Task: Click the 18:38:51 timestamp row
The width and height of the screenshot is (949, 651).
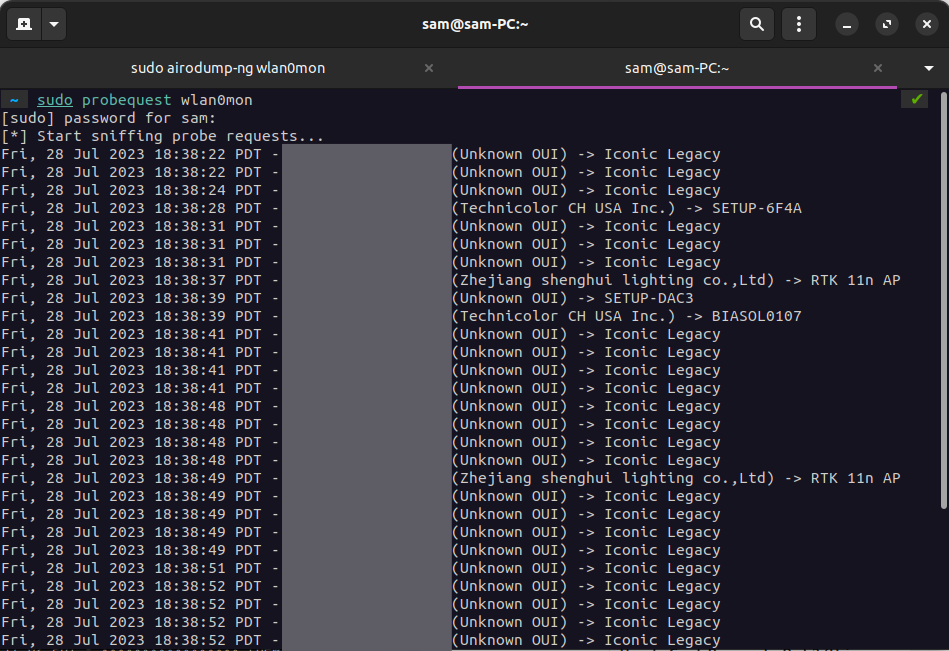Action: coord(361,568)
